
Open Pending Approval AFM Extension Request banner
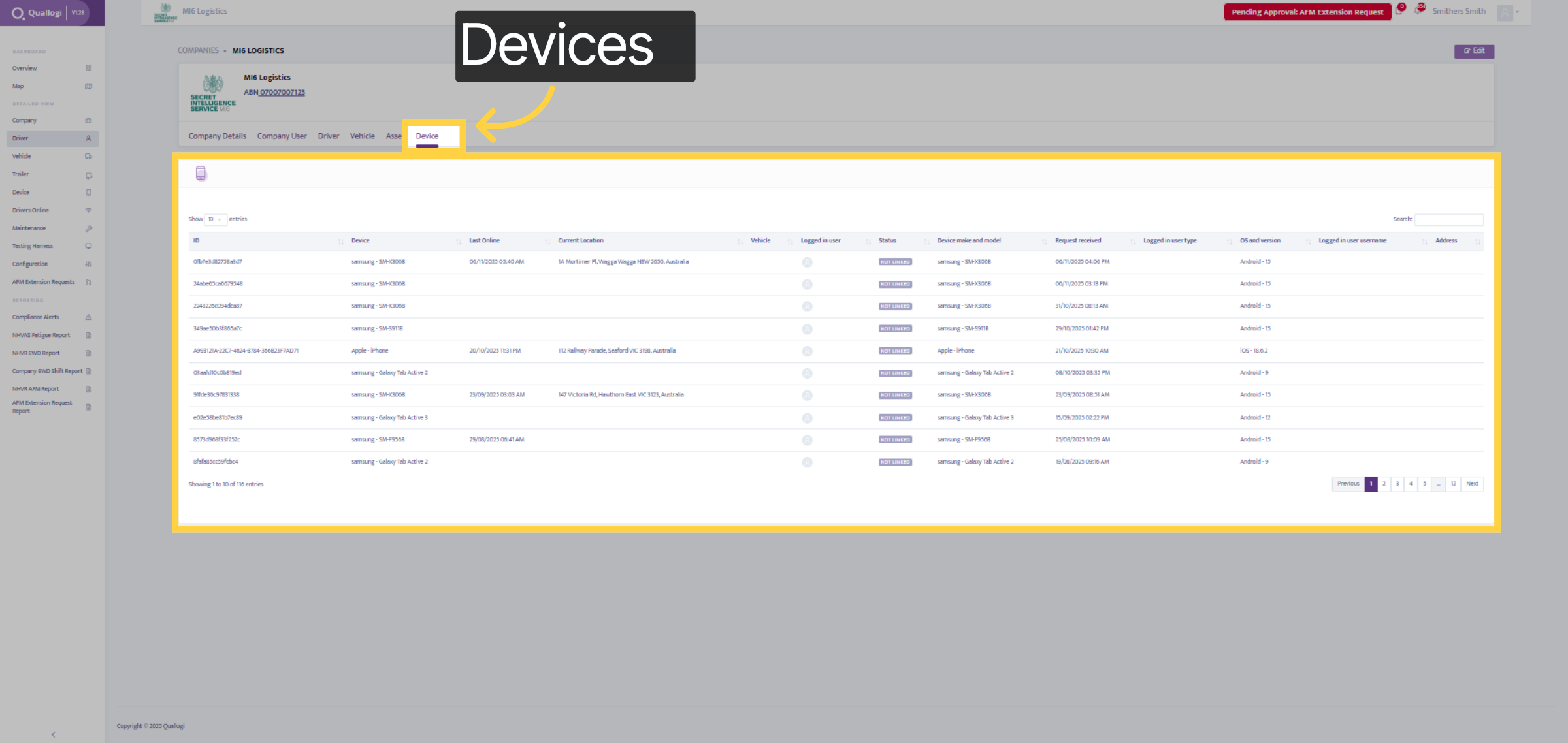(x=1307, y=12)
